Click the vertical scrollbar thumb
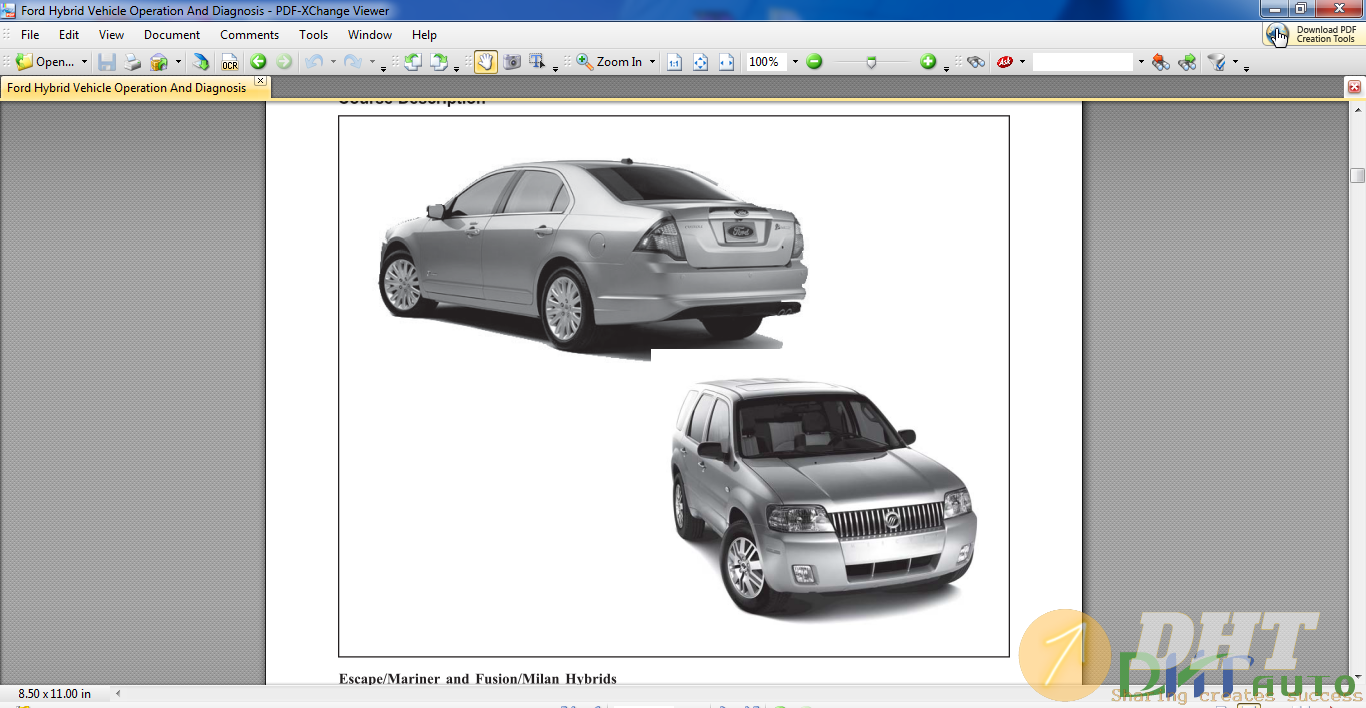 (1357, 176)
